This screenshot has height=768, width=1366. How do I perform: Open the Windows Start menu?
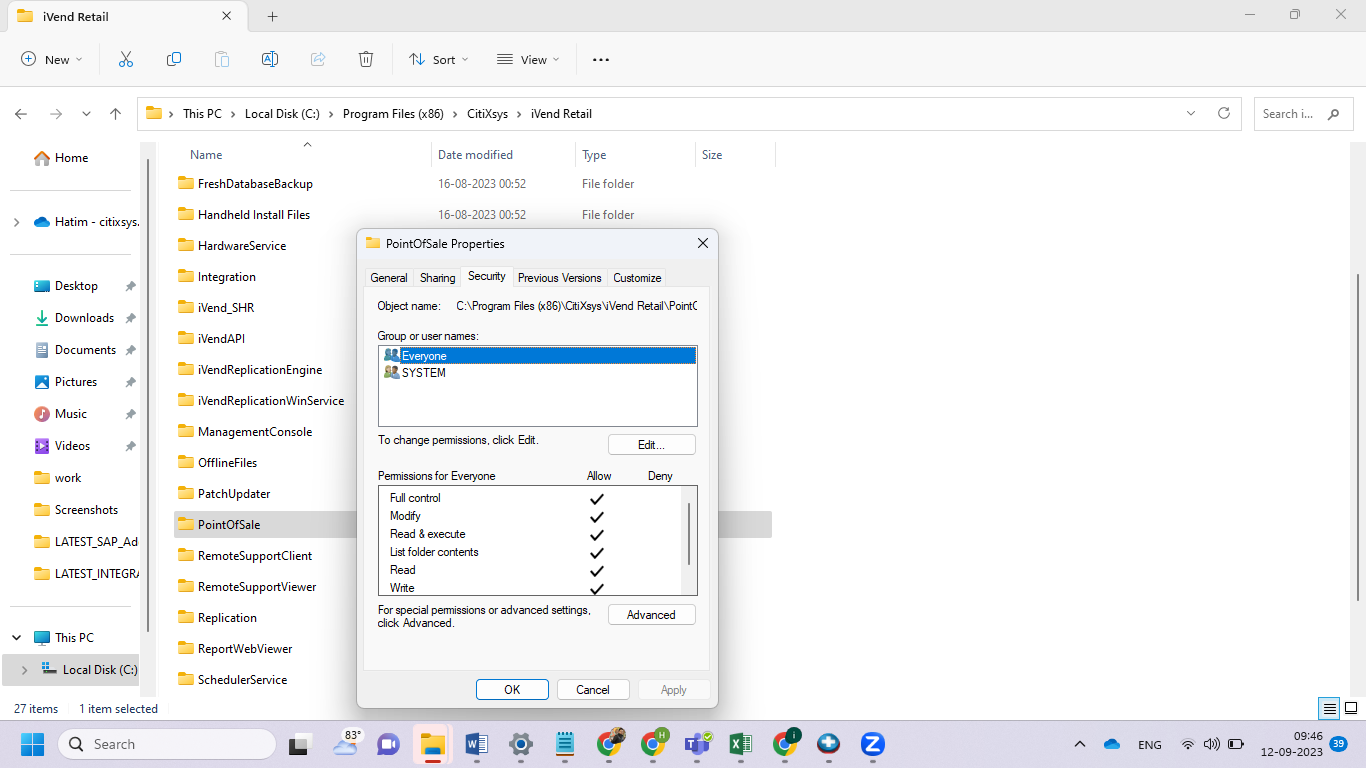click(33, 744)
